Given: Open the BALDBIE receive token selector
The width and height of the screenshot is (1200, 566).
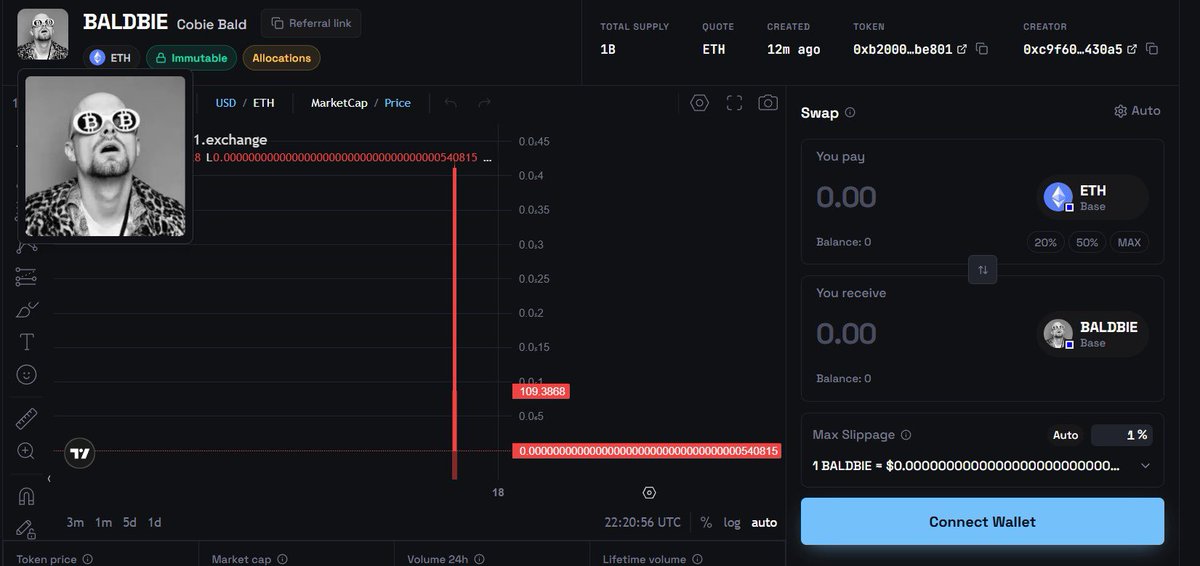Looking at the screenshot, I should [x=1092, y=334].
